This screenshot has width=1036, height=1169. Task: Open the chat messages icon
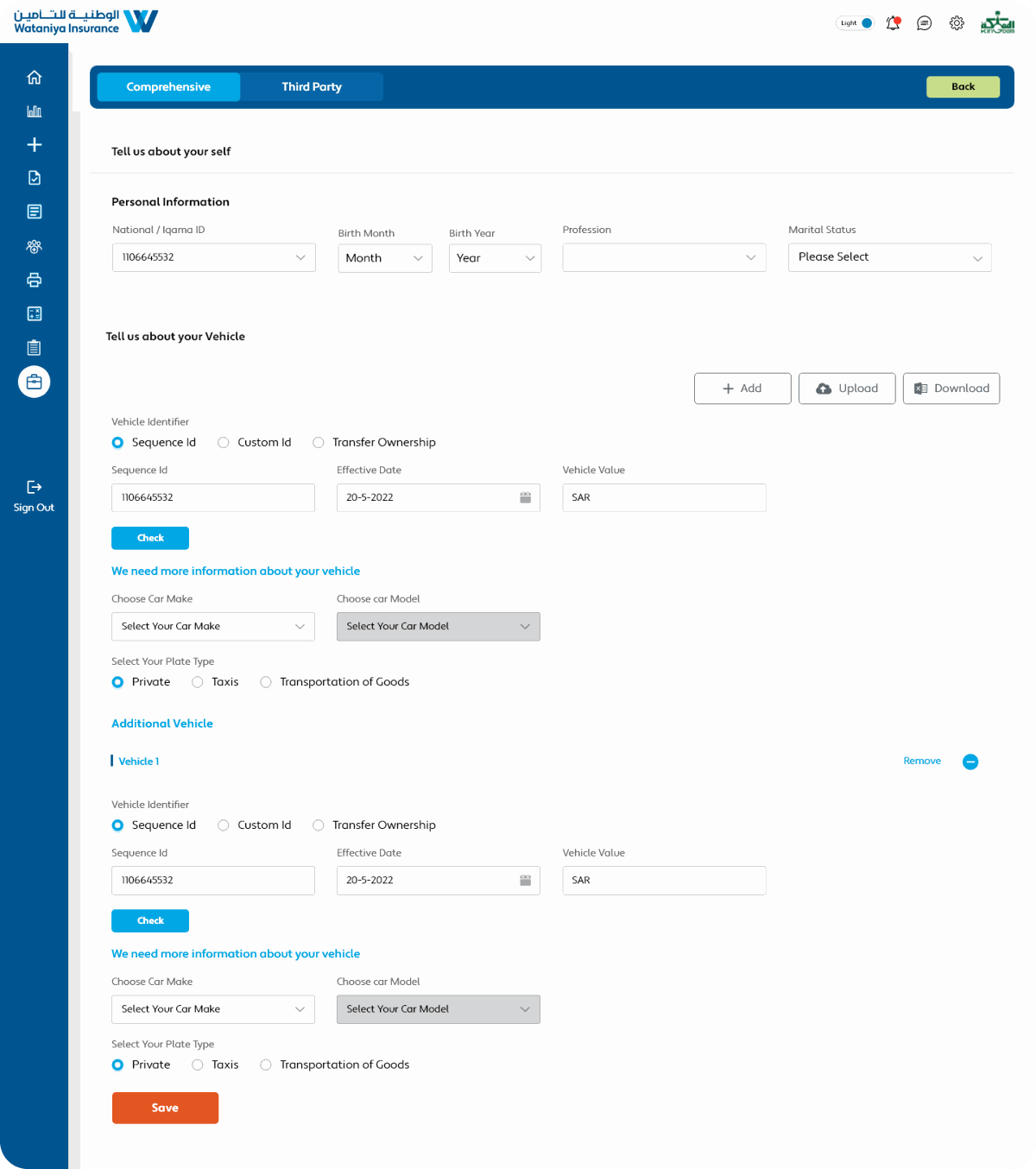[924, 23]
